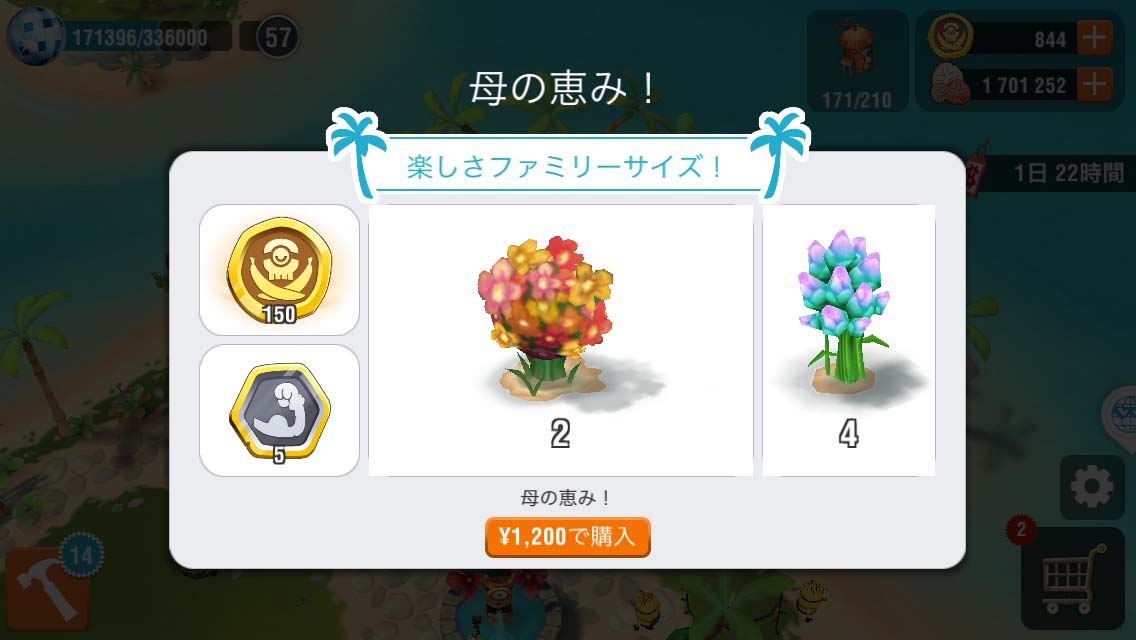Tap the blue globe avatar icon
The height and width of the screenshot is (640, 1136).
[35, 36]
